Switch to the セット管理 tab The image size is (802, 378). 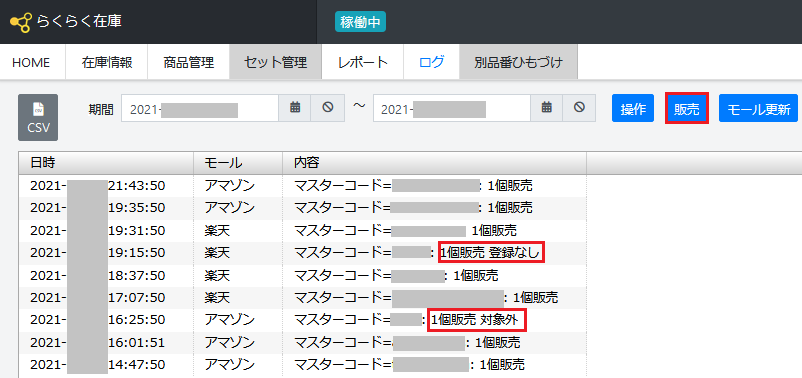[275, 62]
